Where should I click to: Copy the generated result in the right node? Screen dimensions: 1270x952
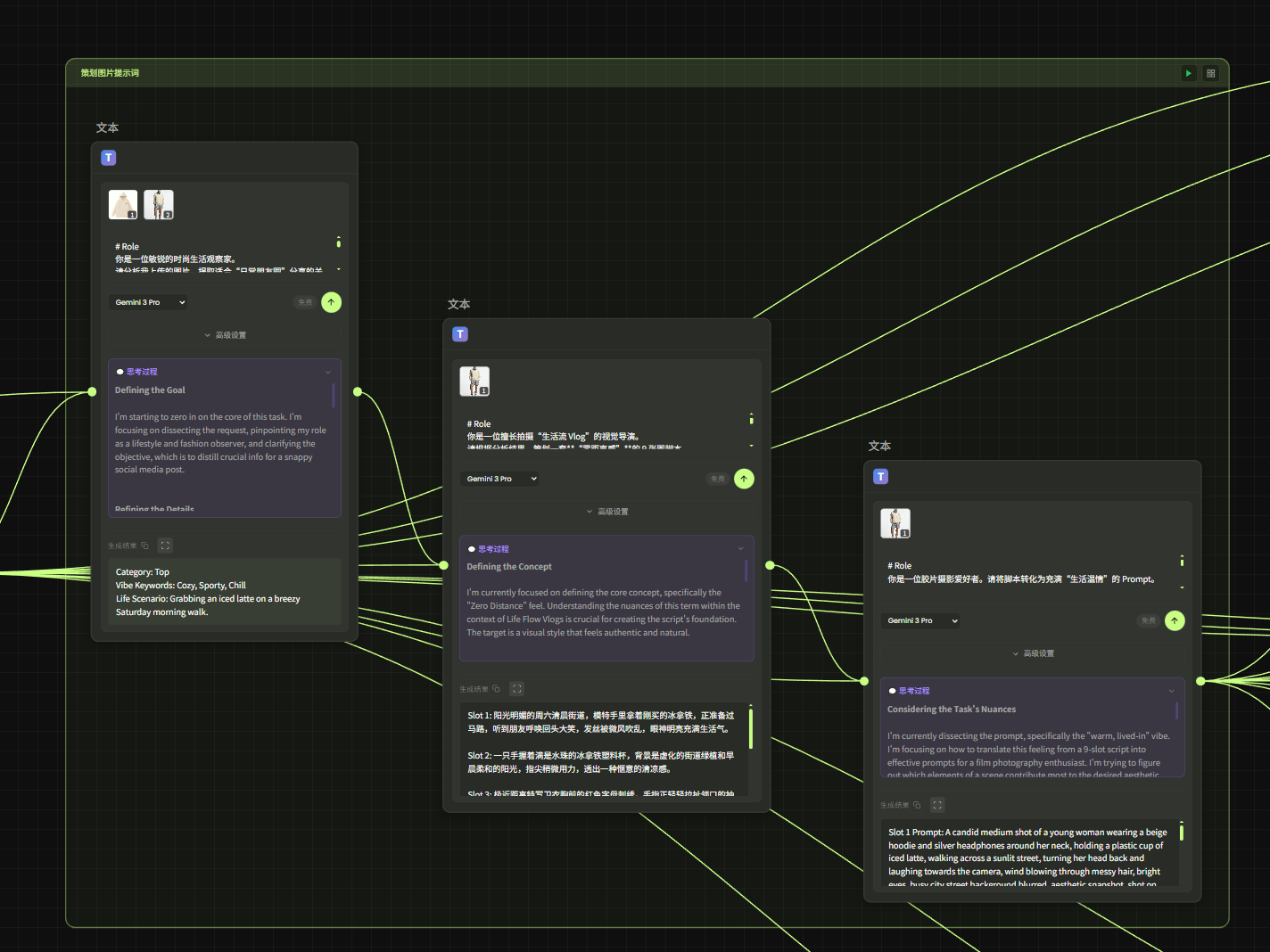(x=917, y=805)
